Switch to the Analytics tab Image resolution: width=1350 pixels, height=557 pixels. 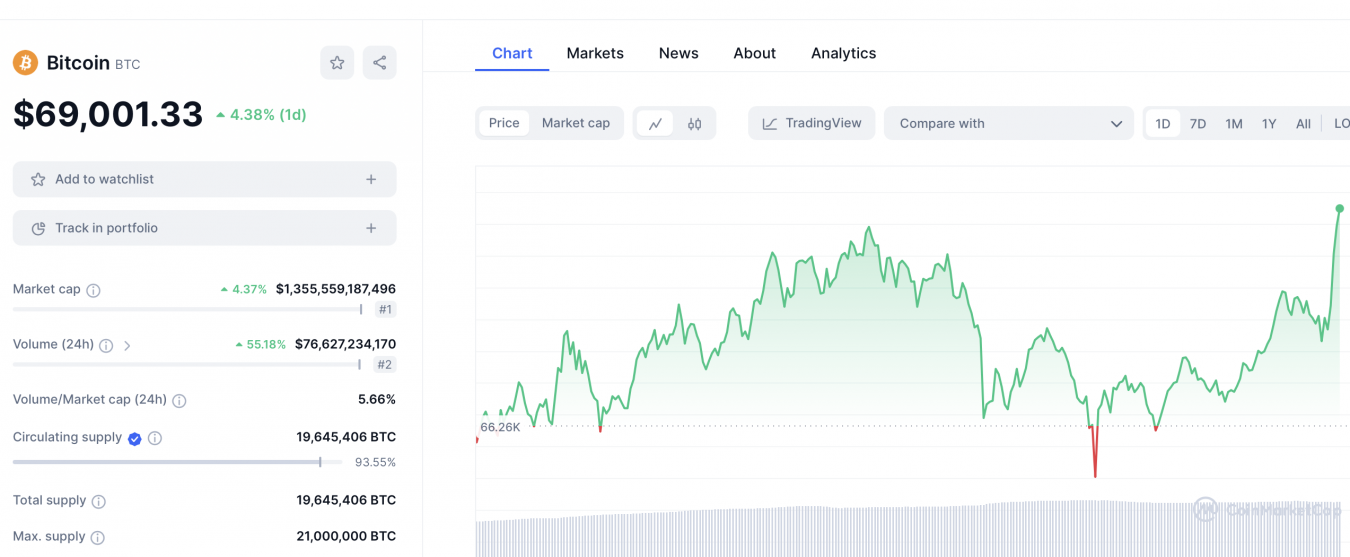843,53
